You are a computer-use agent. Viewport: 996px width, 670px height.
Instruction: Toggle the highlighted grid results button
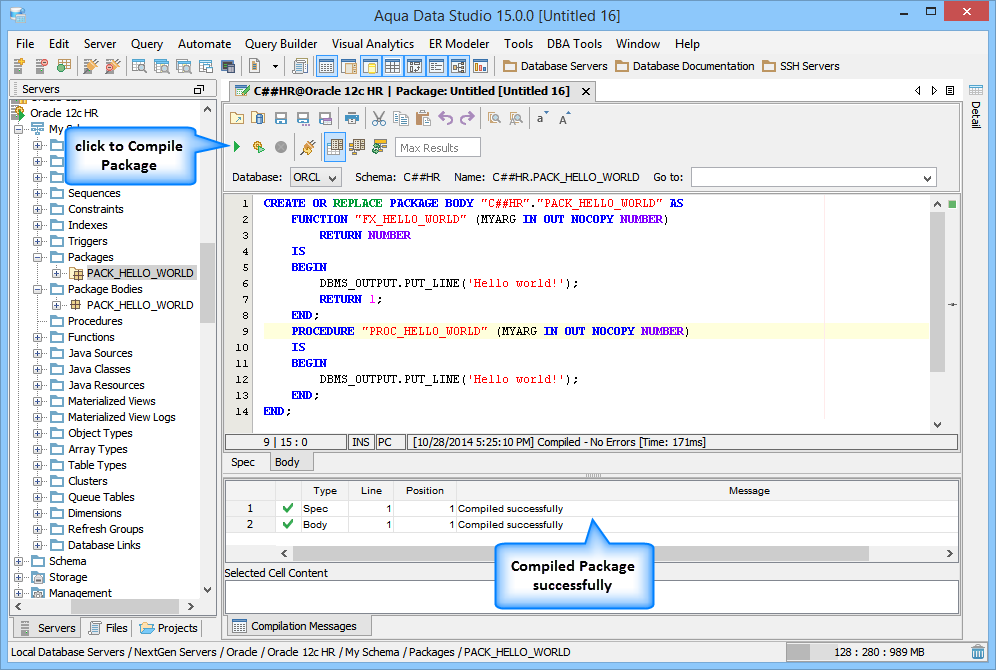335,147
